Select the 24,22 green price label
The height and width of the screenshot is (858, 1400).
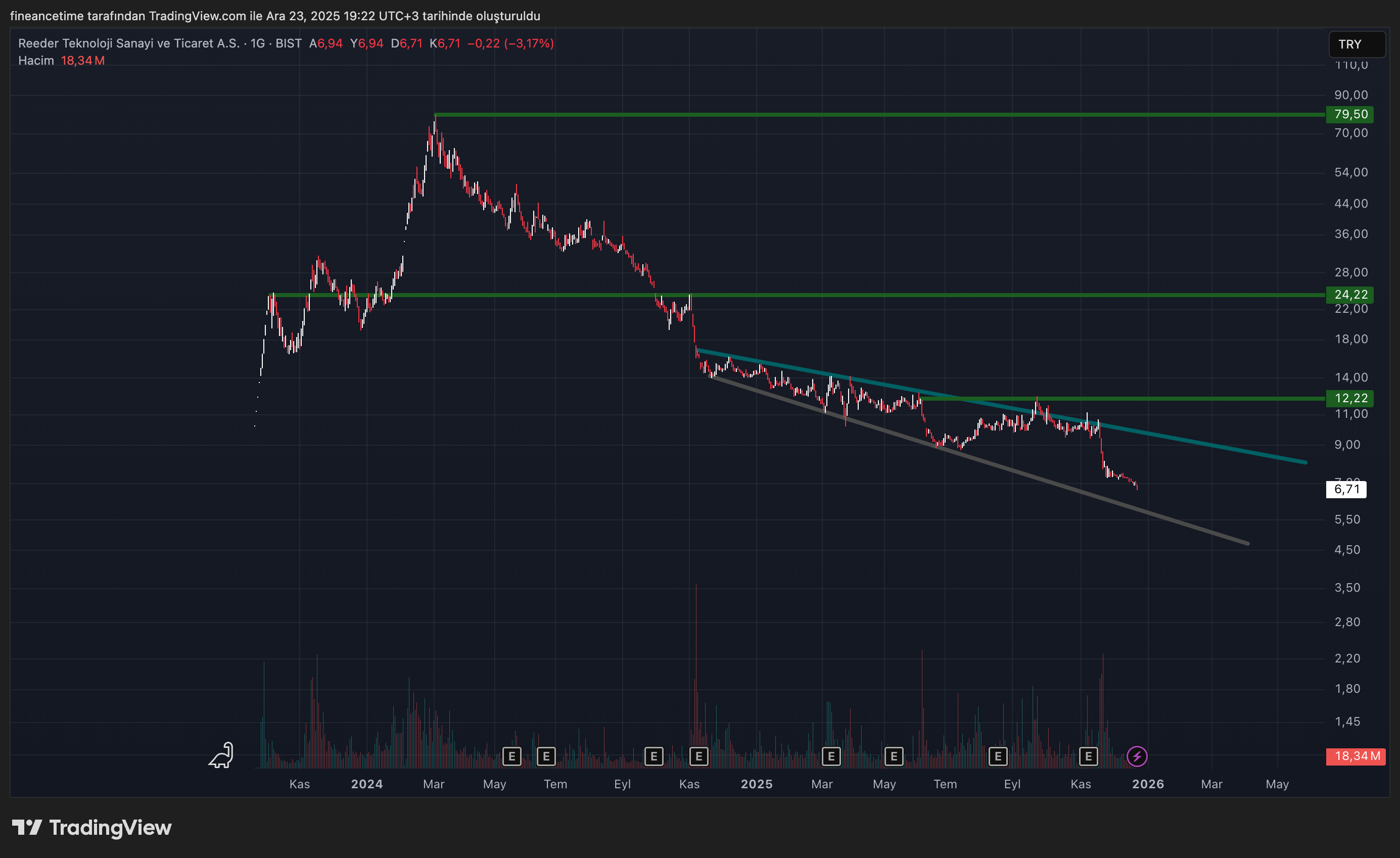pyautogui.click(x=1349, y=294)
